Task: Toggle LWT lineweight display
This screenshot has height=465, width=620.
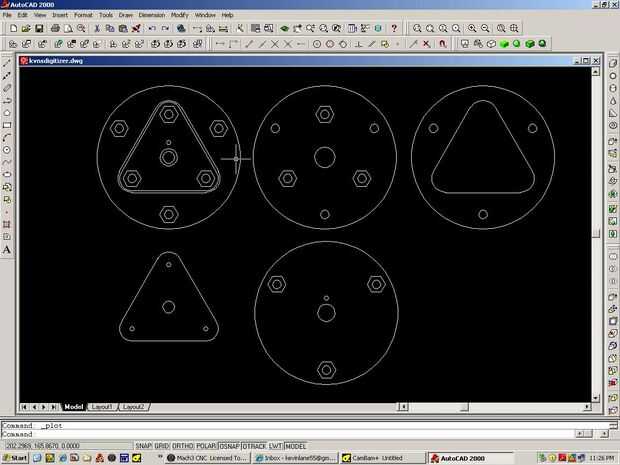Action: (x=276, y=446)
